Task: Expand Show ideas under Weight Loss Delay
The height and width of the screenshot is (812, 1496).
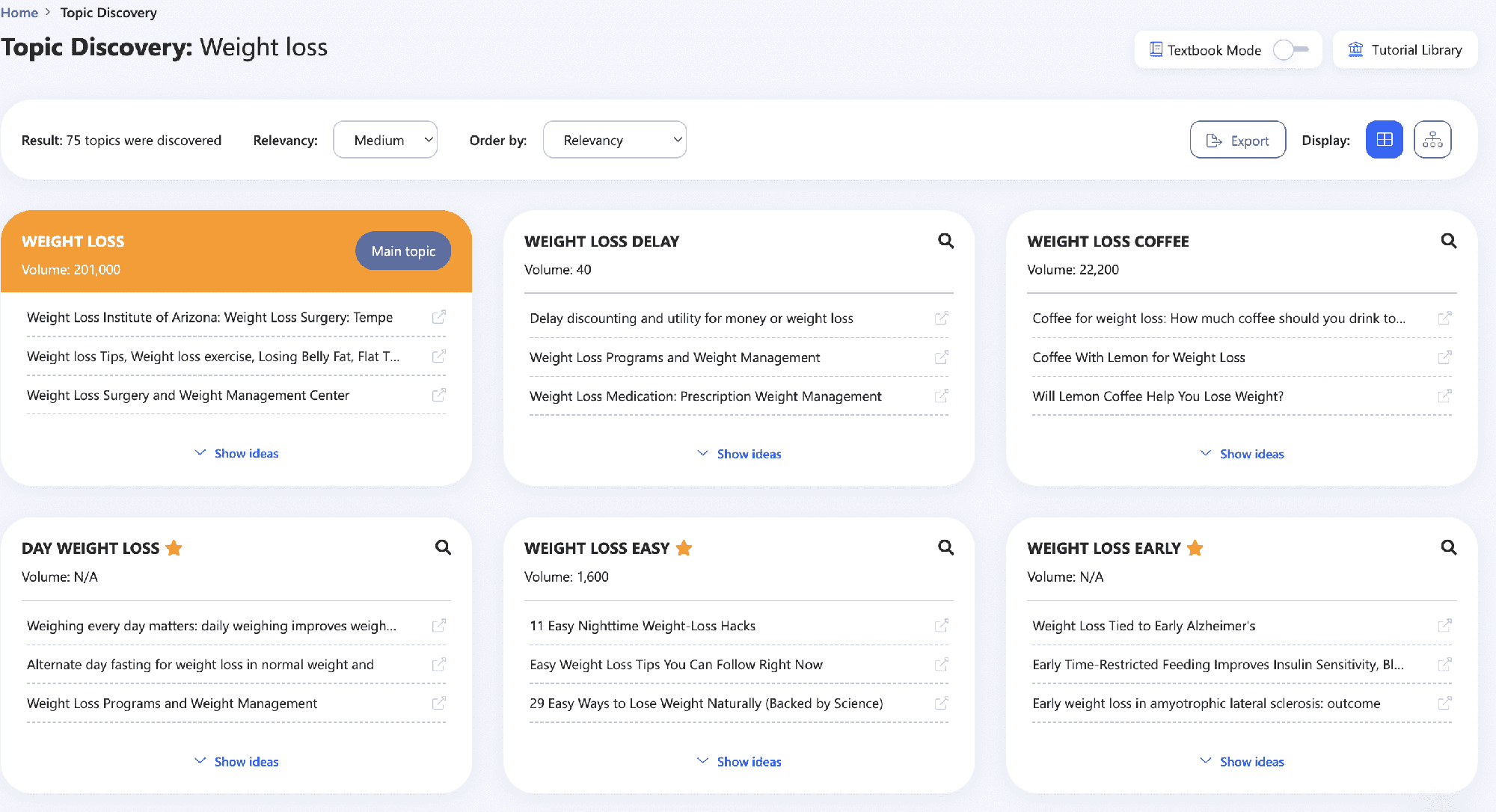Action: pyautogui.click(x=739, y=454)
